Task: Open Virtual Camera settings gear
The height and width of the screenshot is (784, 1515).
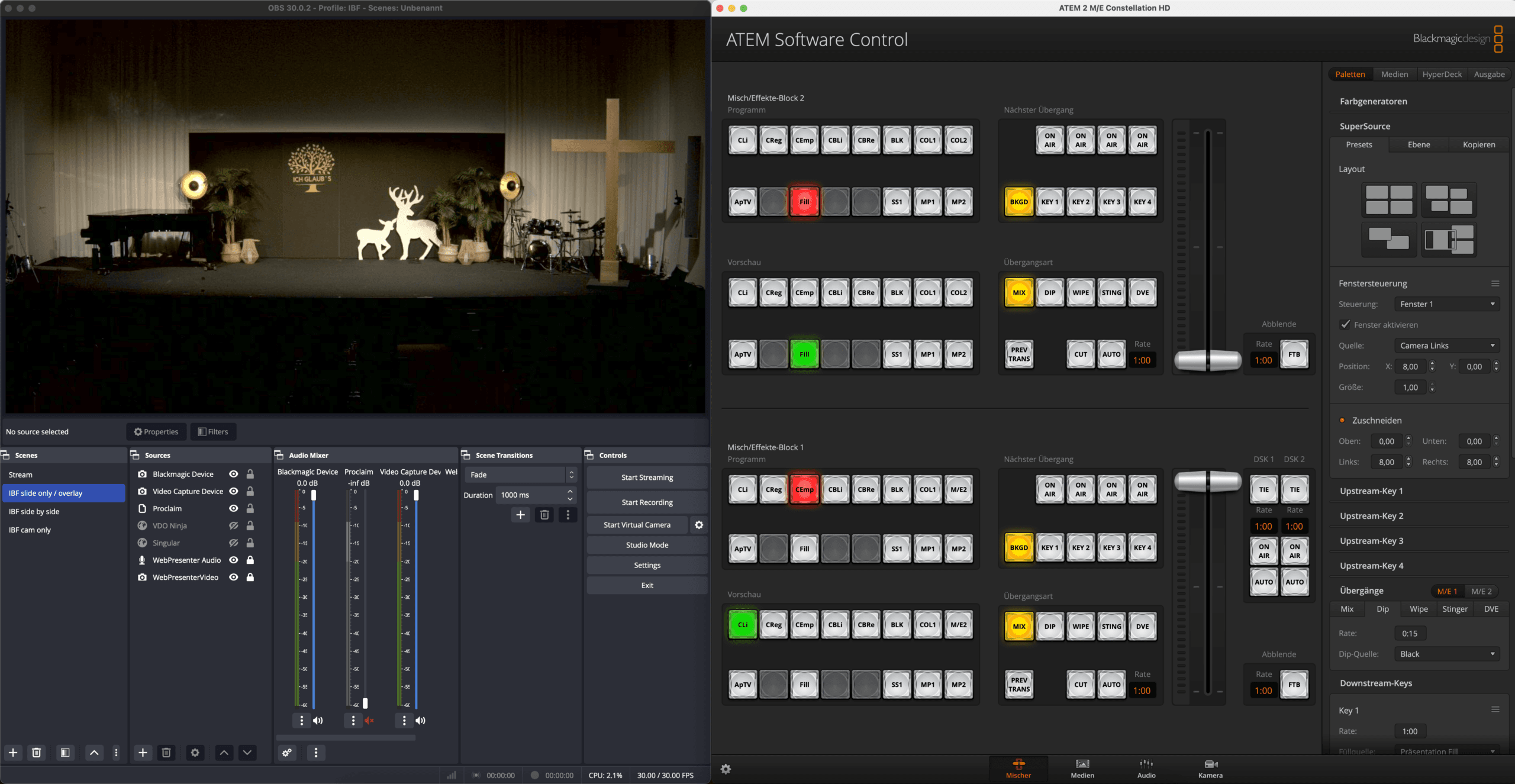Action: pyautogui.click(x=699, y=525)
